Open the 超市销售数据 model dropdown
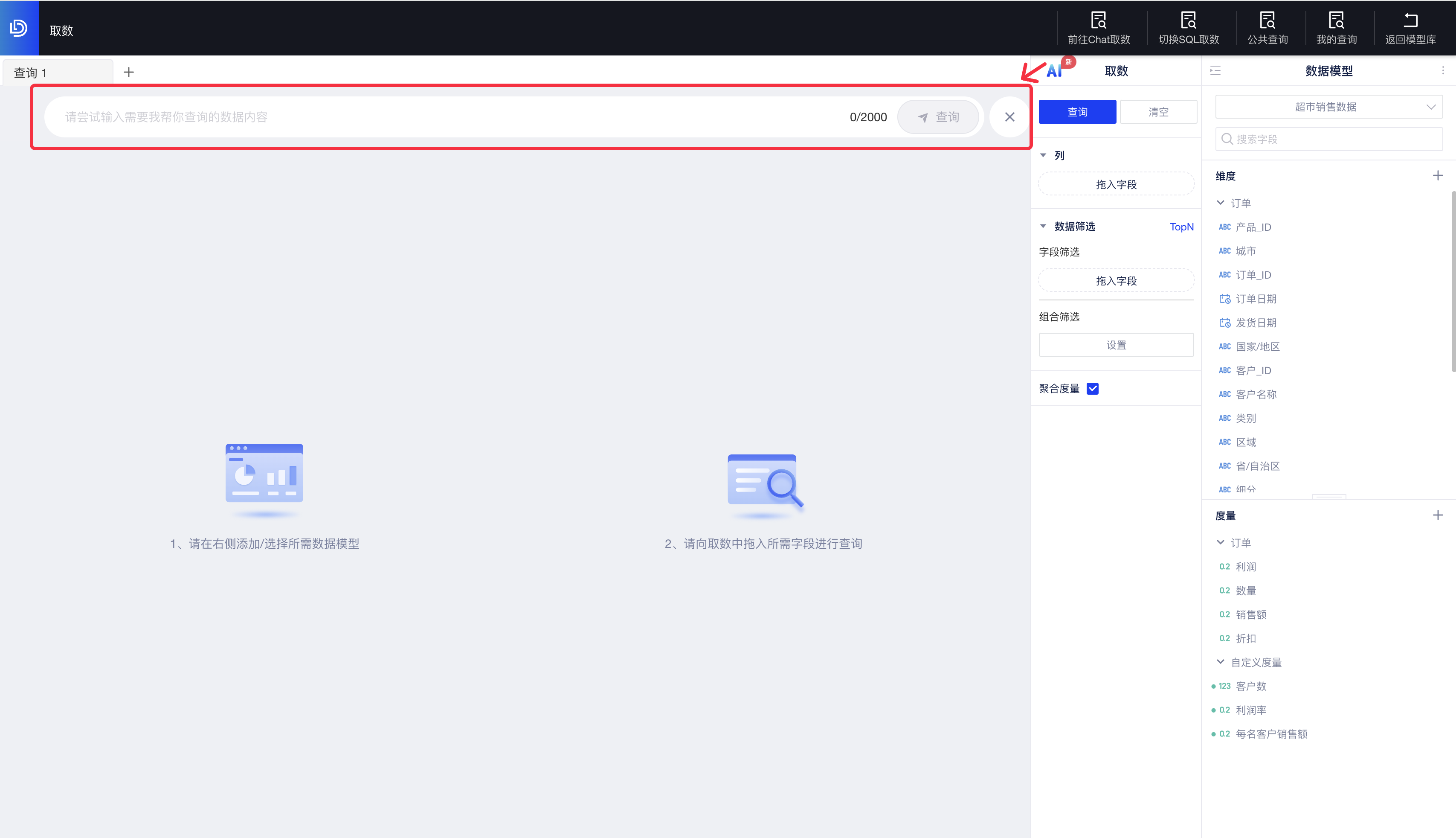This screenshot has height=838, width=1456. 1328,107
